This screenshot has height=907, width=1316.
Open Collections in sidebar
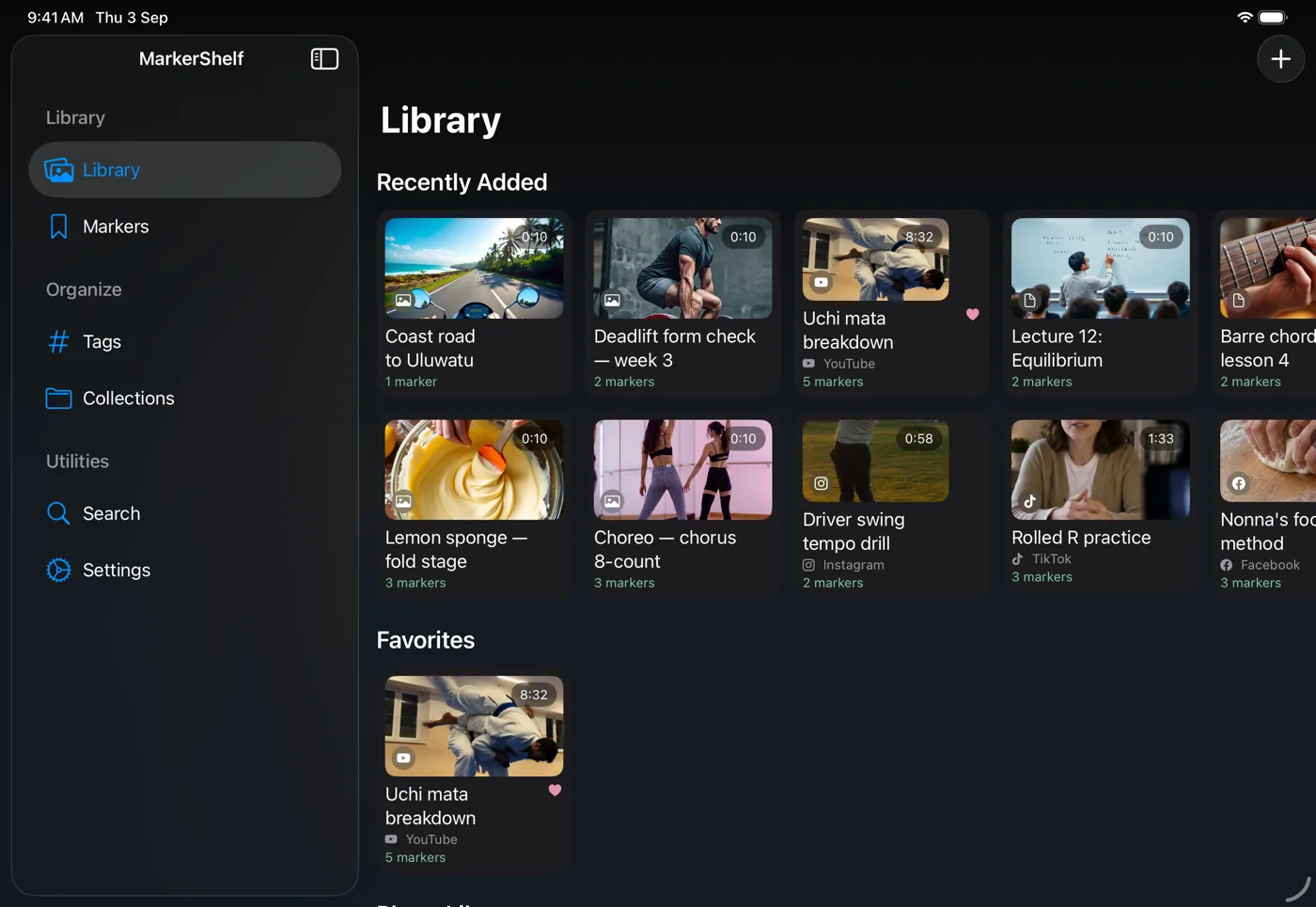(185, 399)
